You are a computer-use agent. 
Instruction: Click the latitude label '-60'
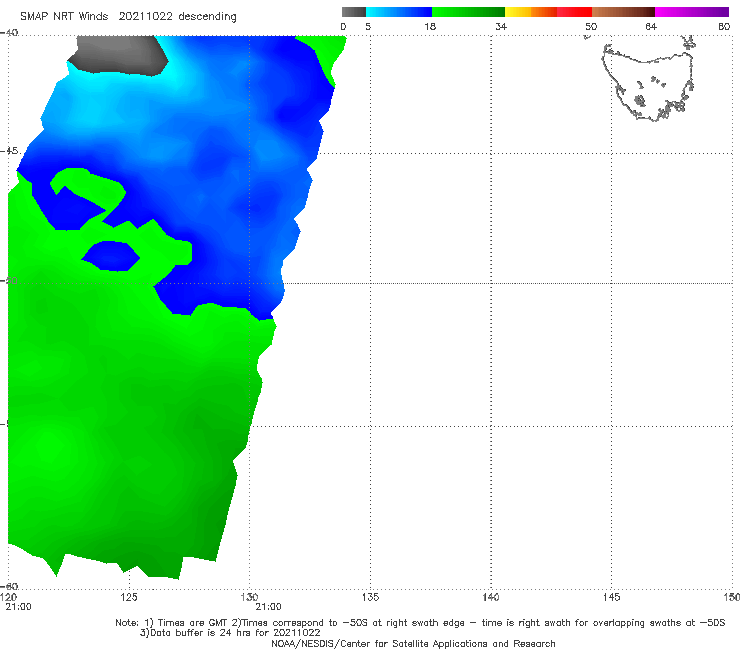pyautogui.click(x=9, y=586)
